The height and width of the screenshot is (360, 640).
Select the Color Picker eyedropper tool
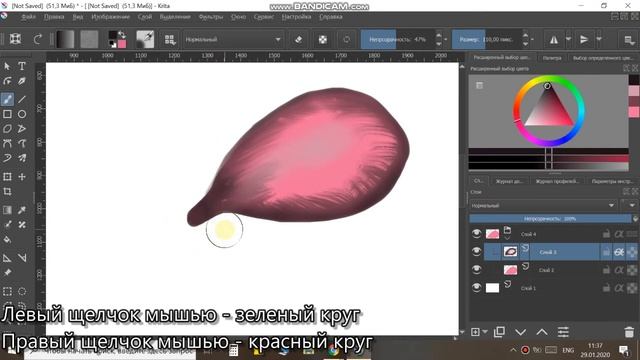pos(22,210)
